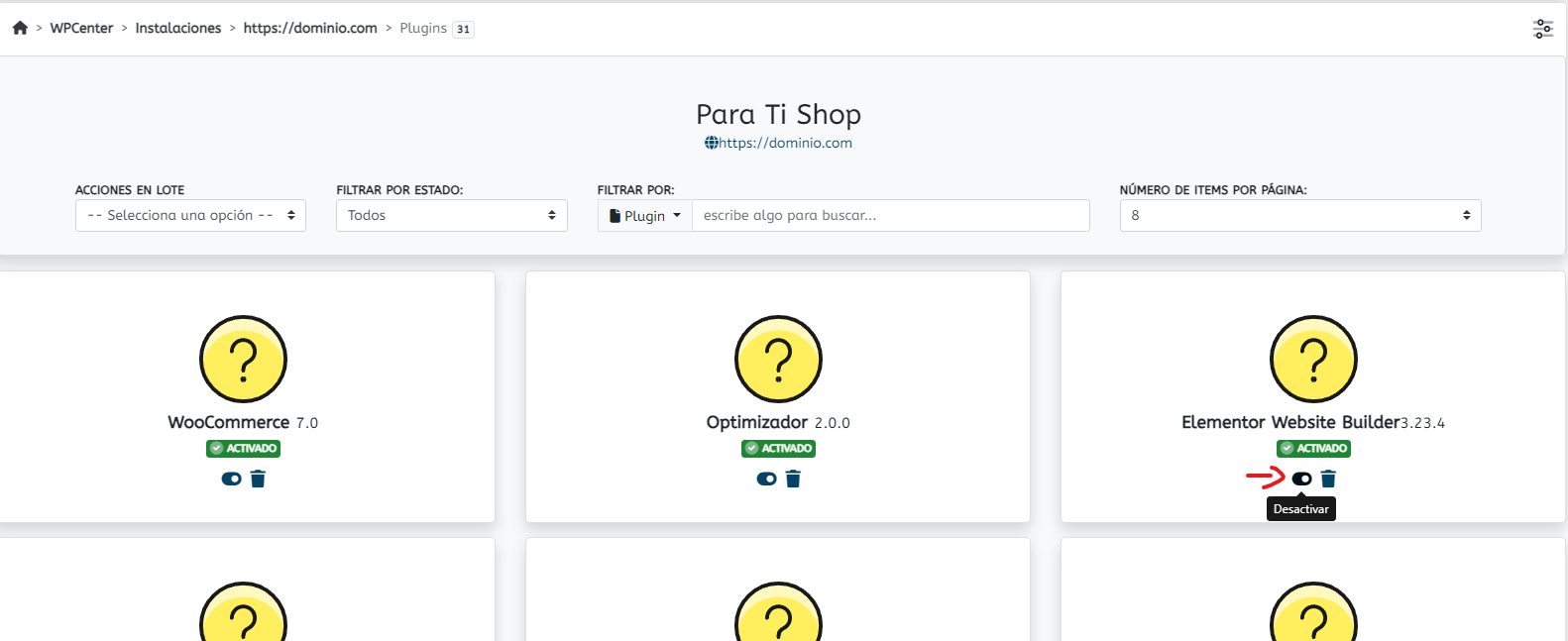Image resolution: width=1568 pixels, height=641 pixels.
Task: Deactivate the WooCommerce plugin toggle
Action: pyautogui.click(x=231, y=479)
